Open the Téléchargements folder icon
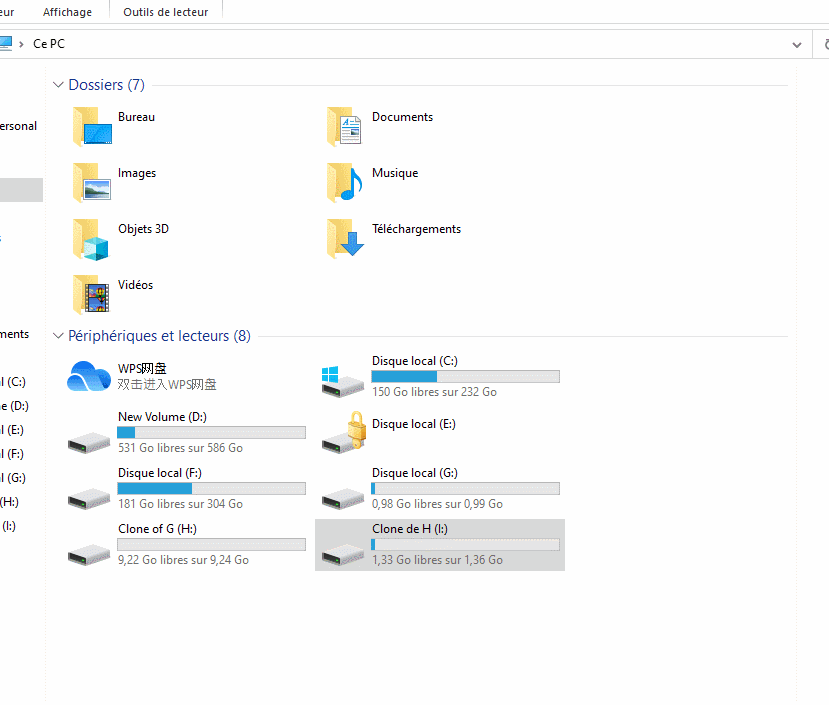The width and height of the screenshot is (829, 705). (346, 239)
